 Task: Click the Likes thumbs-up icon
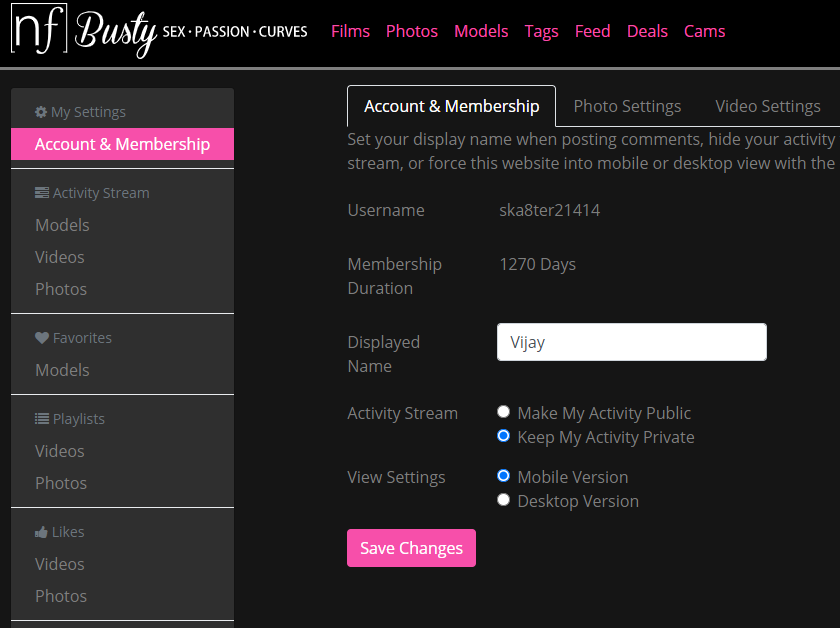tap(42, 532)
